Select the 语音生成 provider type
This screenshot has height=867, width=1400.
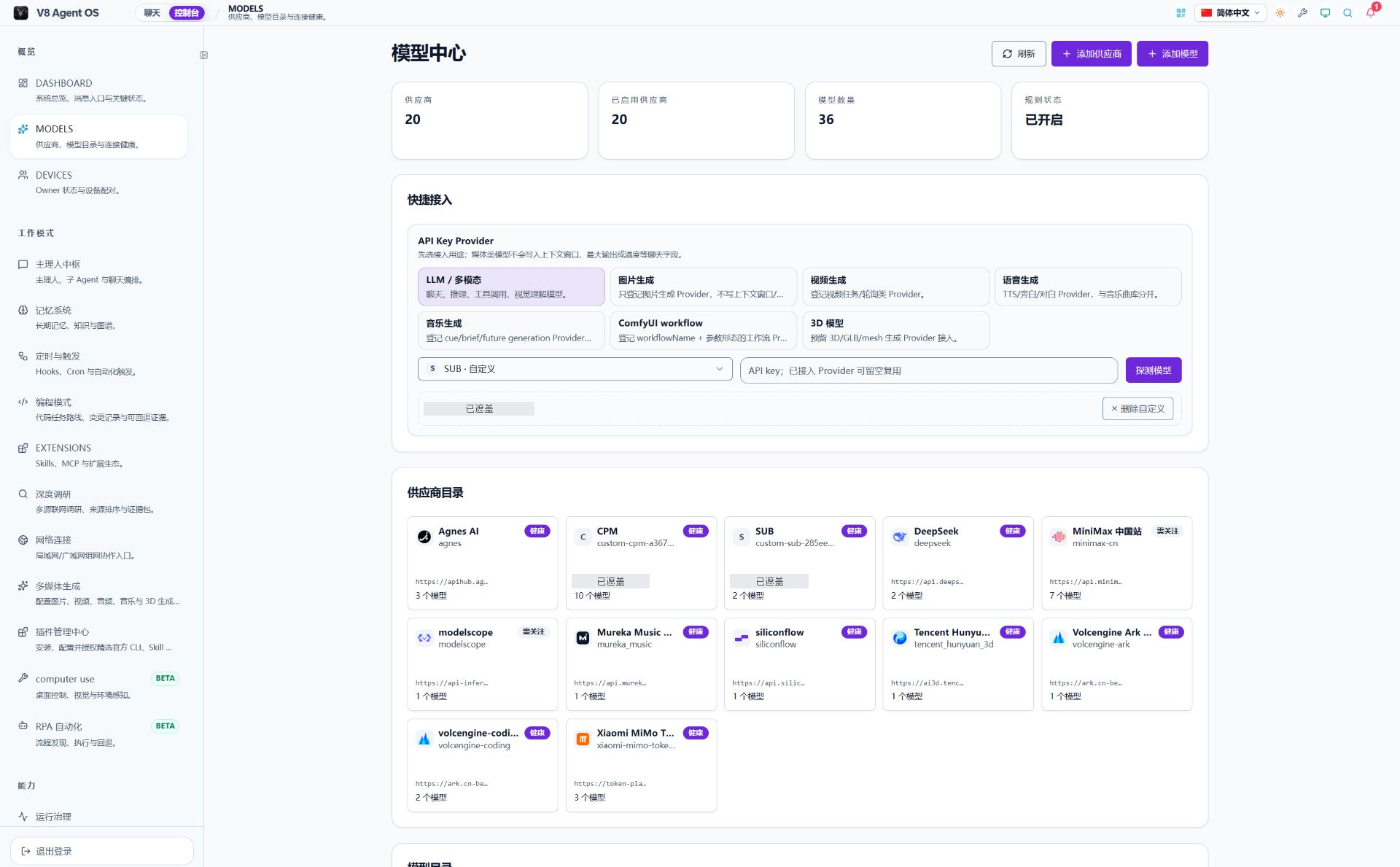1088,287
